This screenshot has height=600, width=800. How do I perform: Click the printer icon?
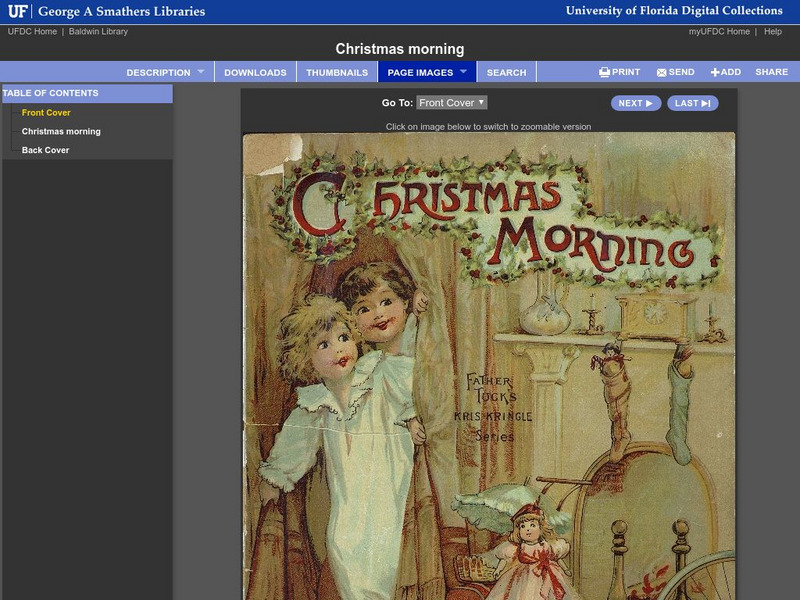(x=604, y=72)
